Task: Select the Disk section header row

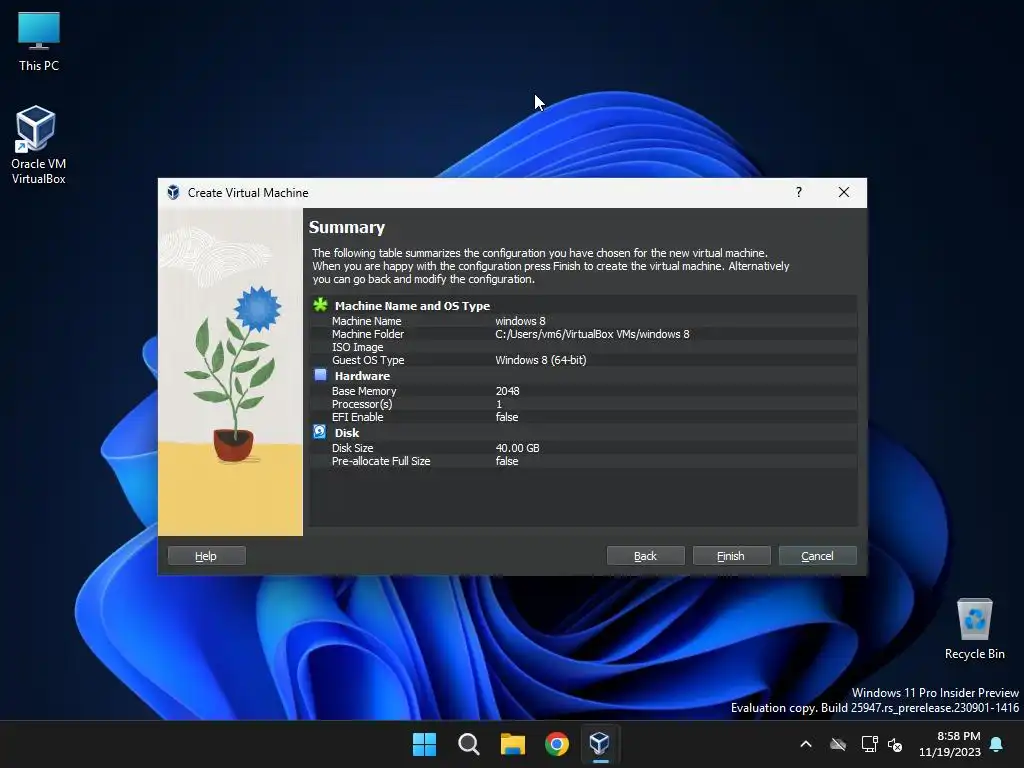Action: click(583, 432)
